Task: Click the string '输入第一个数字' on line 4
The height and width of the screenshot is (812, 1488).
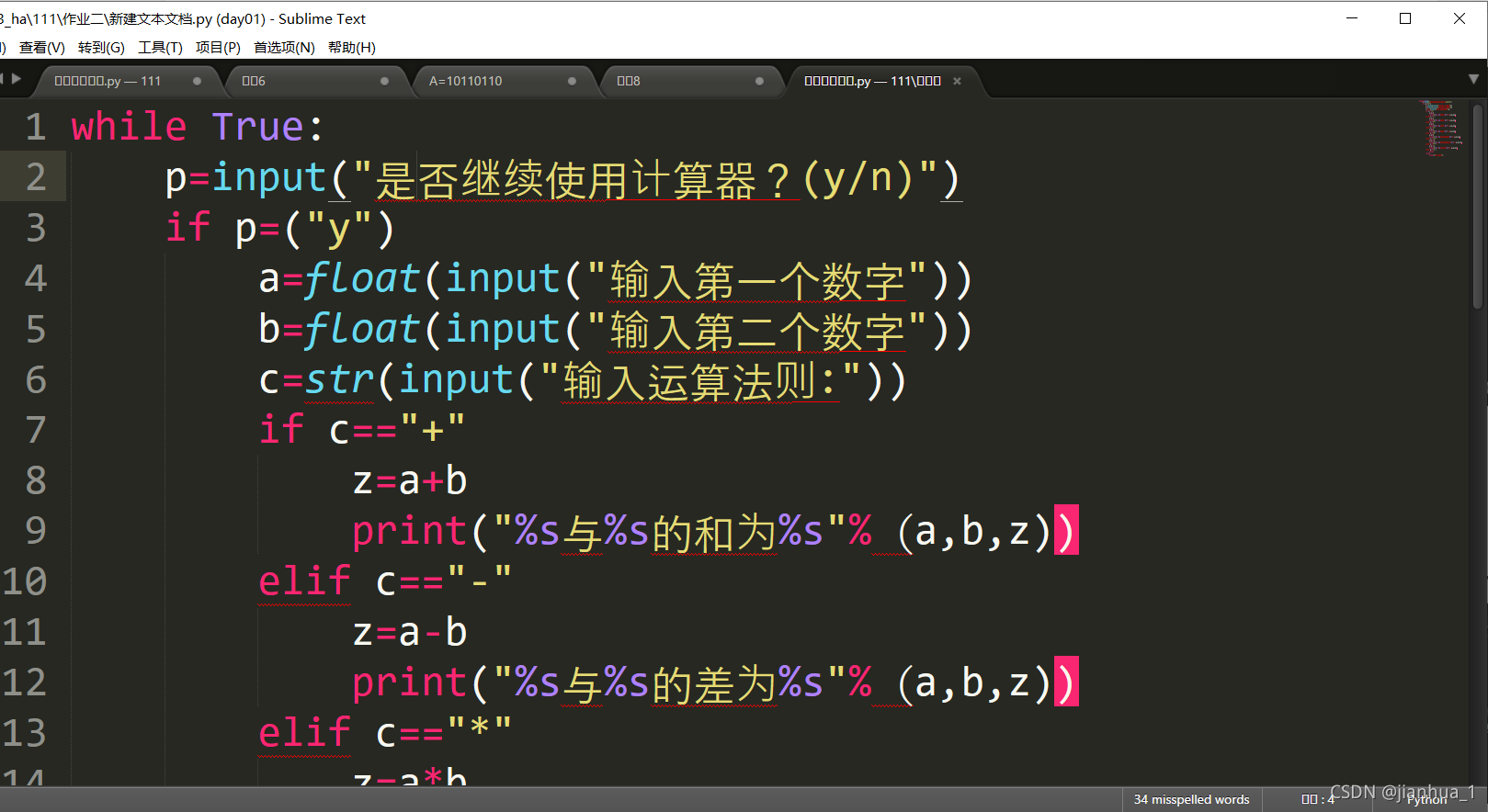Action: (x=757, y=280)
